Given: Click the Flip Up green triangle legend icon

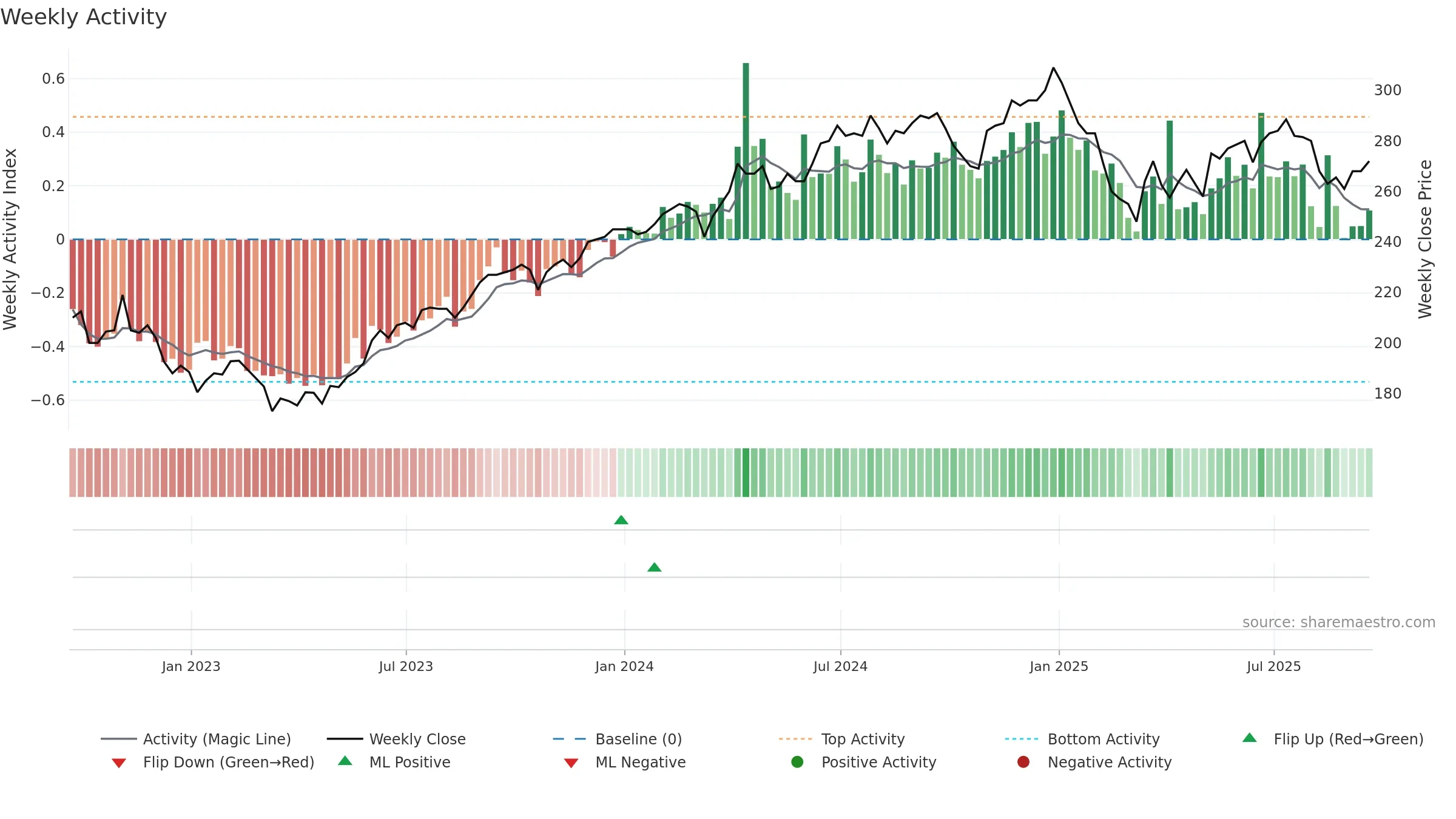Looking at the screenshot, I should [x=1250, y=738].
